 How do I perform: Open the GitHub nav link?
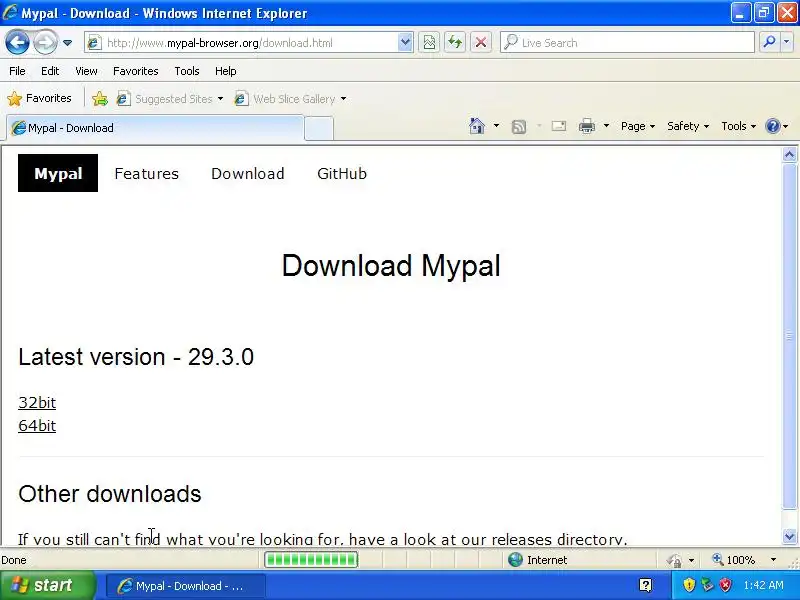pos(342,173)
